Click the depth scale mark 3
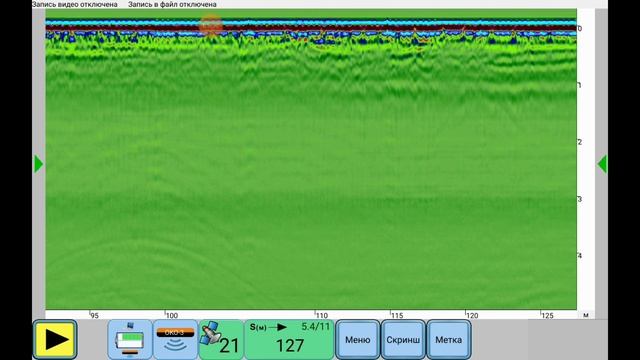 [580, 199]
